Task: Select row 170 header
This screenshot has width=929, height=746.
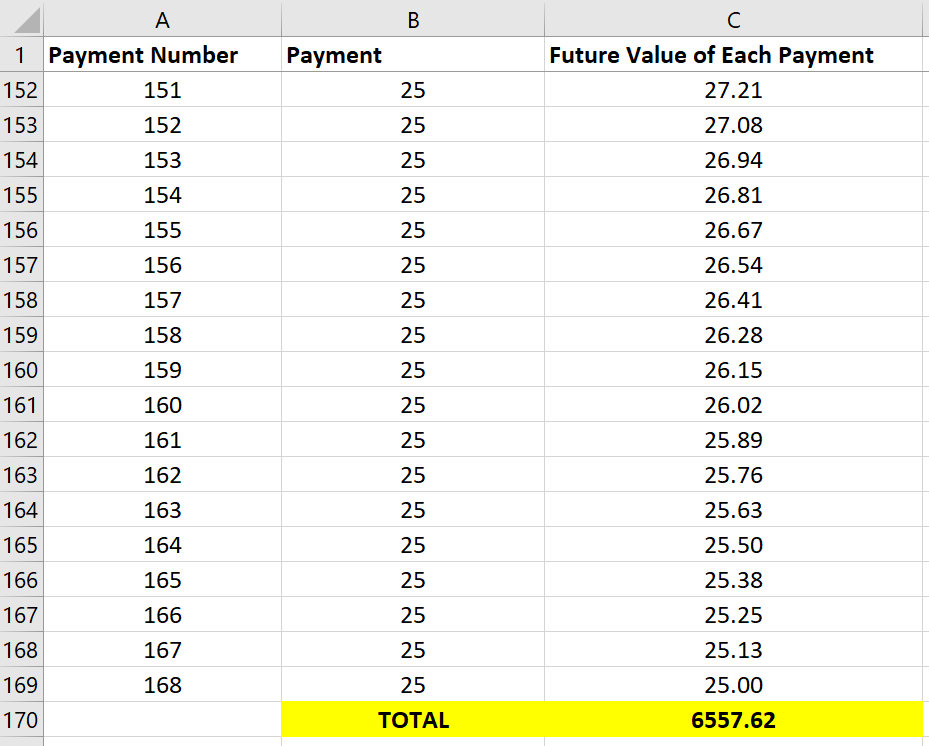Action: coord(21,720)
